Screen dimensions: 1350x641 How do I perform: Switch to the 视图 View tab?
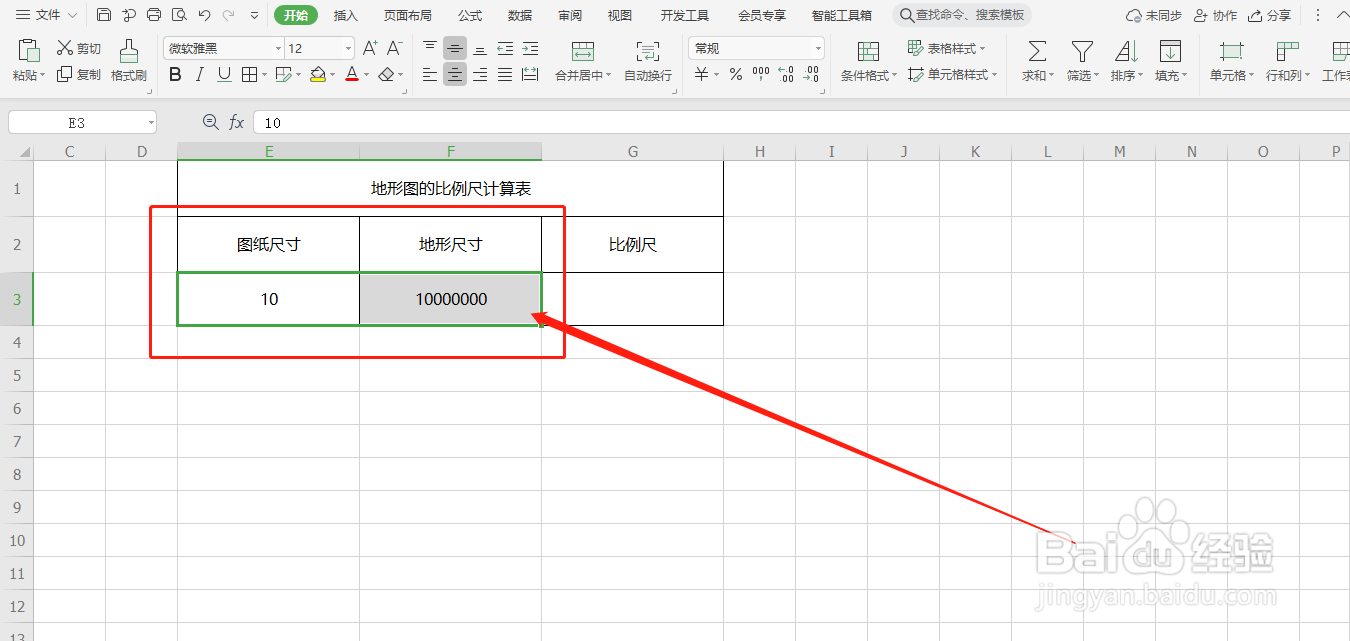(620, 15)
